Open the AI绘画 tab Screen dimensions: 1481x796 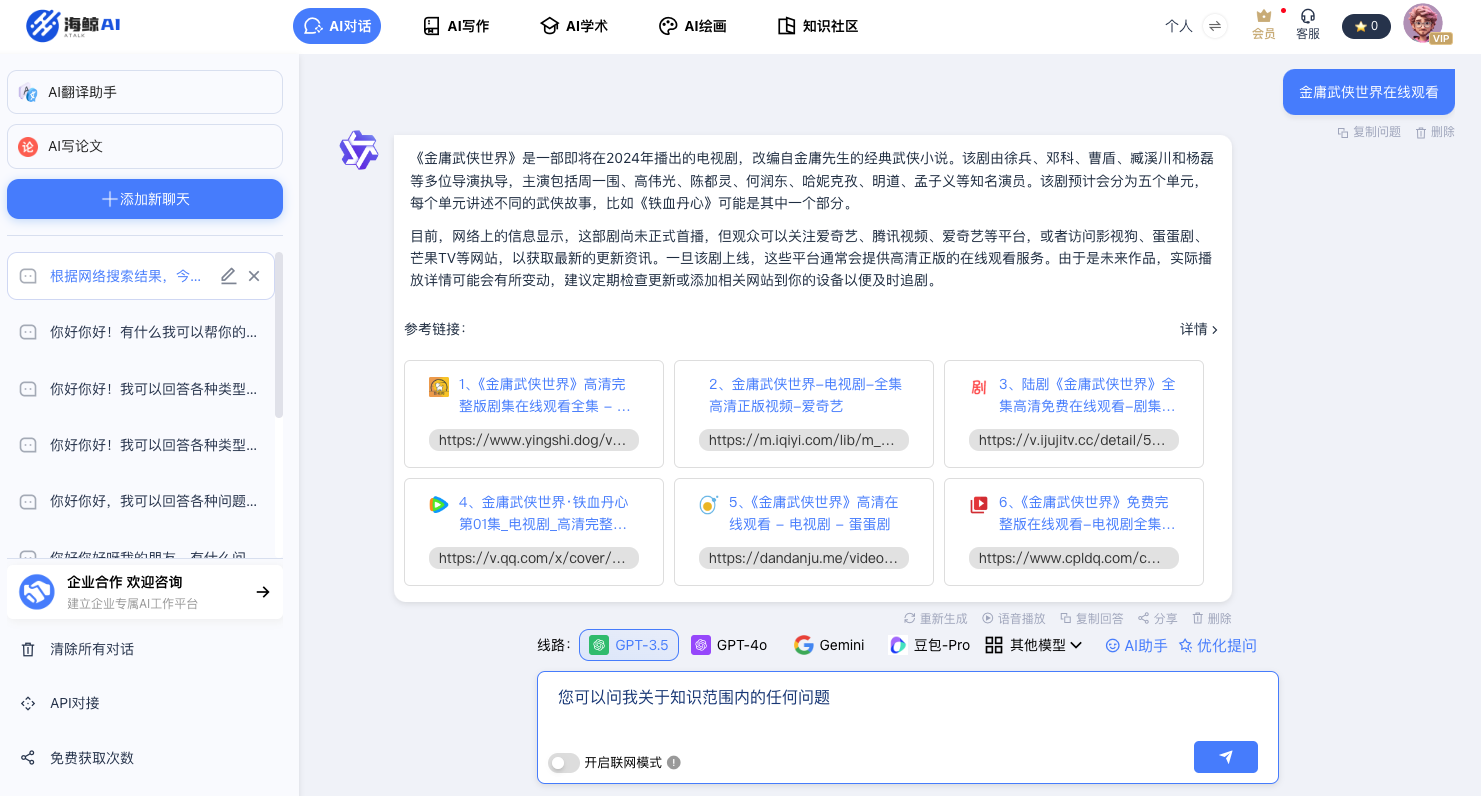[x=692, y=26]
